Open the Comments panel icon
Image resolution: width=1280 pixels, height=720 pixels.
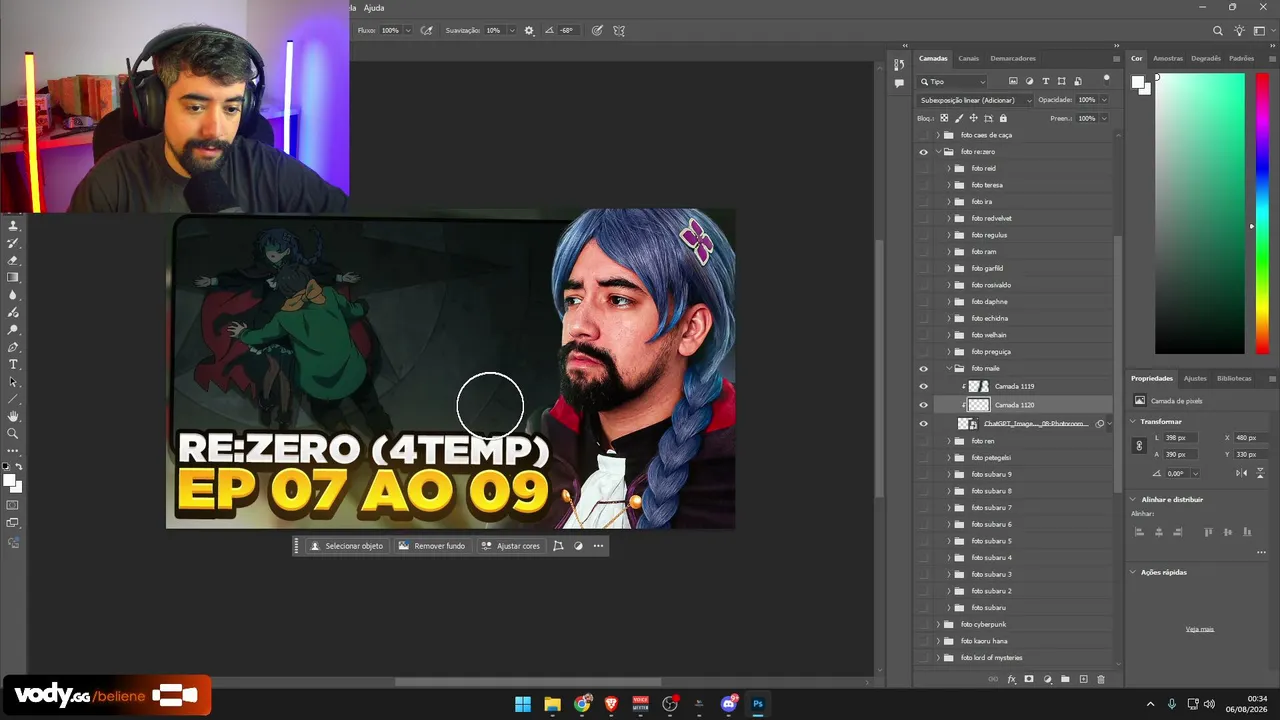point(899,83)
